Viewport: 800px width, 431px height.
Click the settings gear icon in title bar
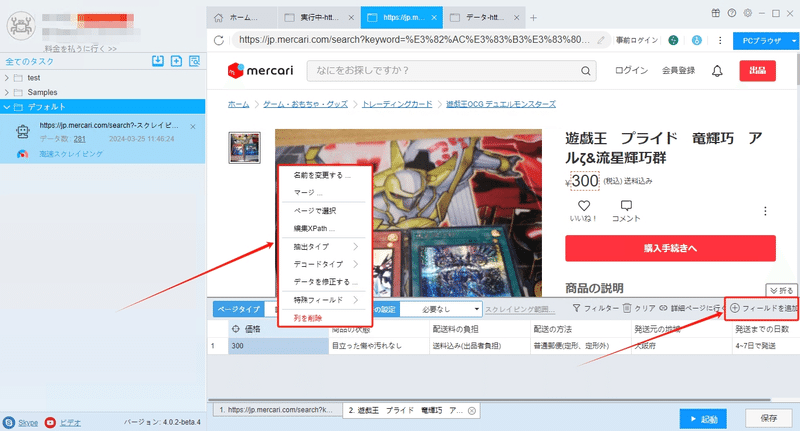tap(747, 13)
